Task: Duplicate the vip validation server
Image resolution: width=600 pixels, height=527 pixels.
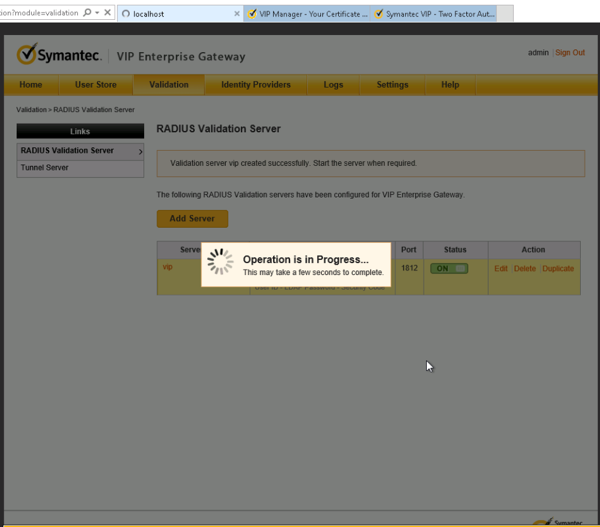Action: pos(558,269)
